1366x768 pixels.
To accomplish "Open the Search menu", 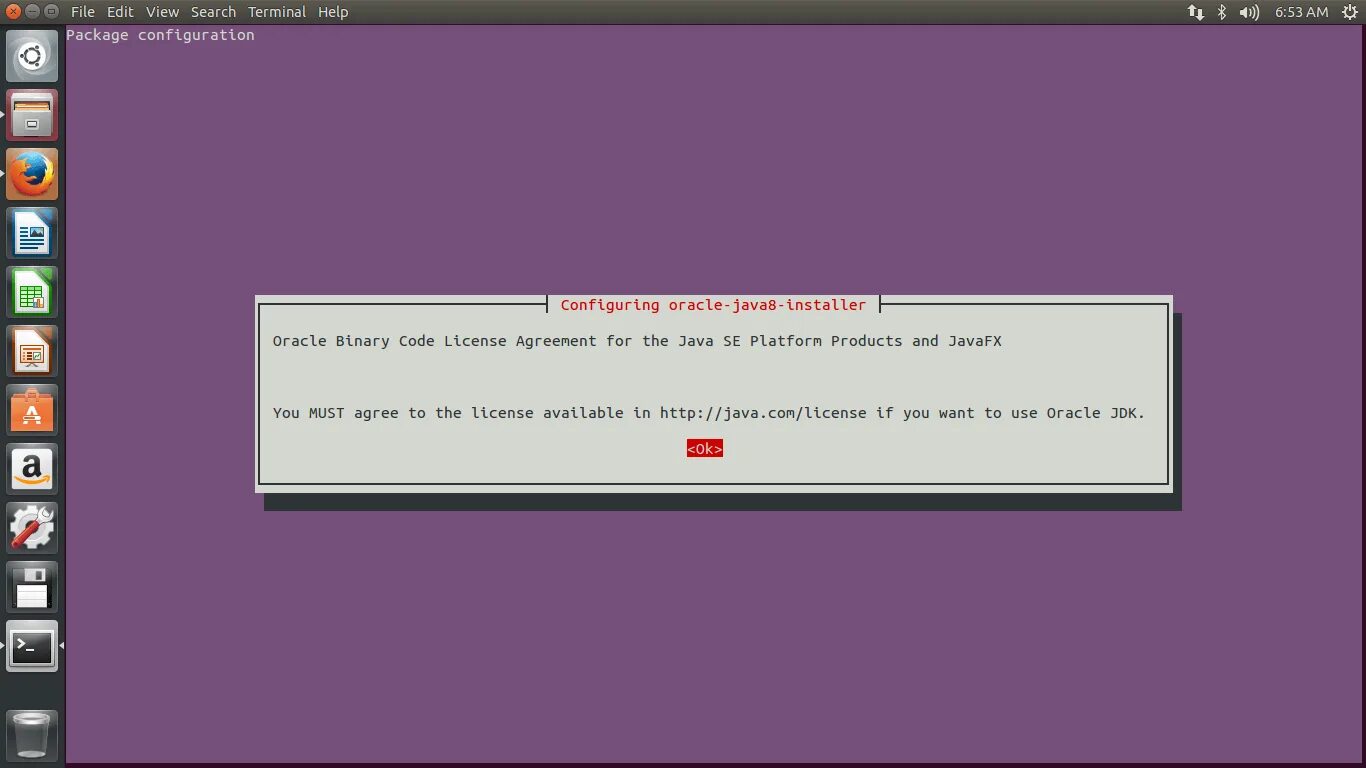I will point(213,12).
